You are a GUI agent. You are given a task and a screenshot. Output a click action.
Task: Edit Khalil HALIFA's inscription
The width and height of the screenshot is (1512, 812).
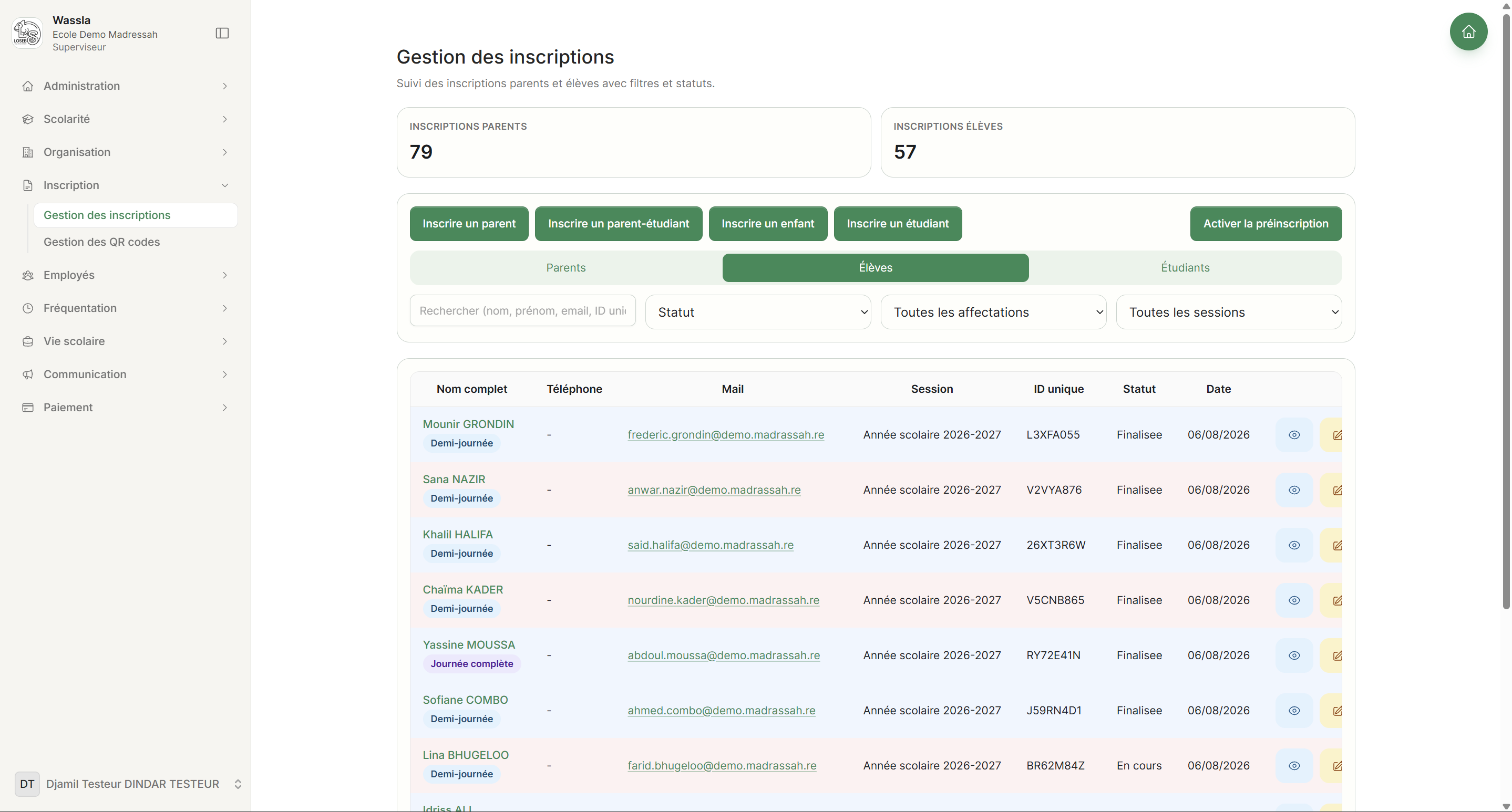coord(1332,545)
